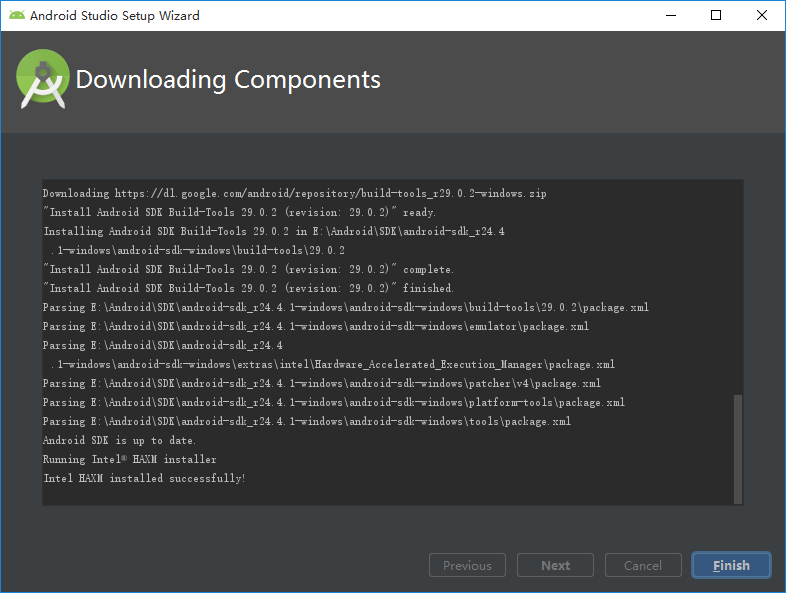Click the Finish button
The height and width of the screenshot is (593, 786).
(x=731, y=565)
